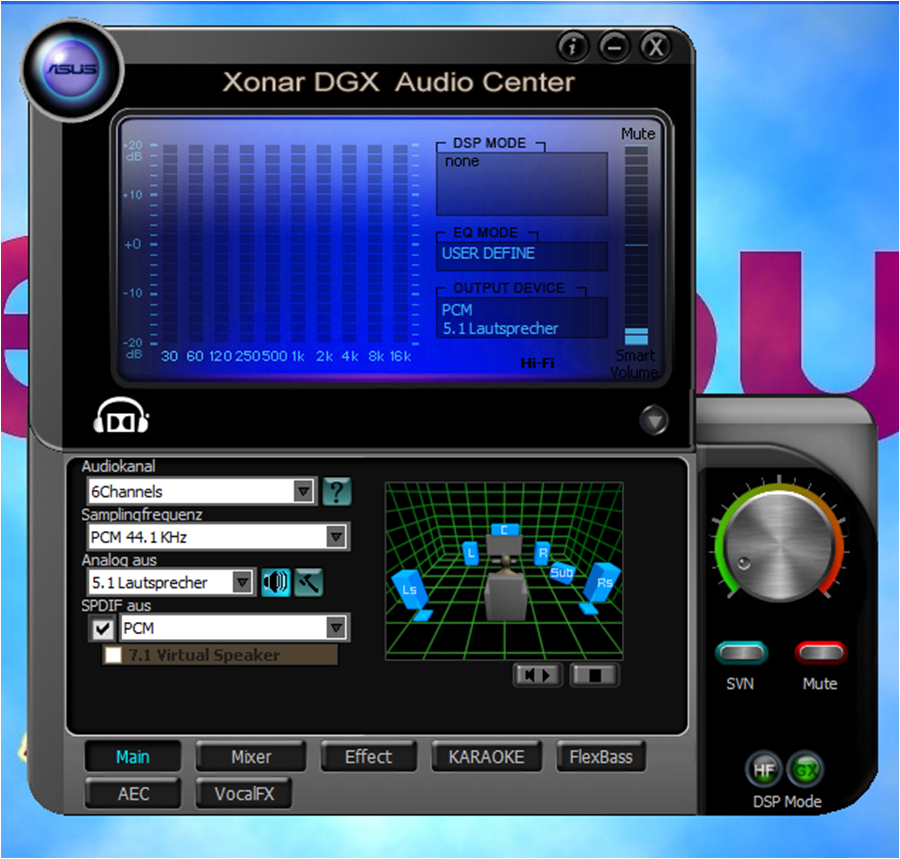The image size is (900, 859).
Task: Click the 16k equalizer band
Action: click(401, 245)
